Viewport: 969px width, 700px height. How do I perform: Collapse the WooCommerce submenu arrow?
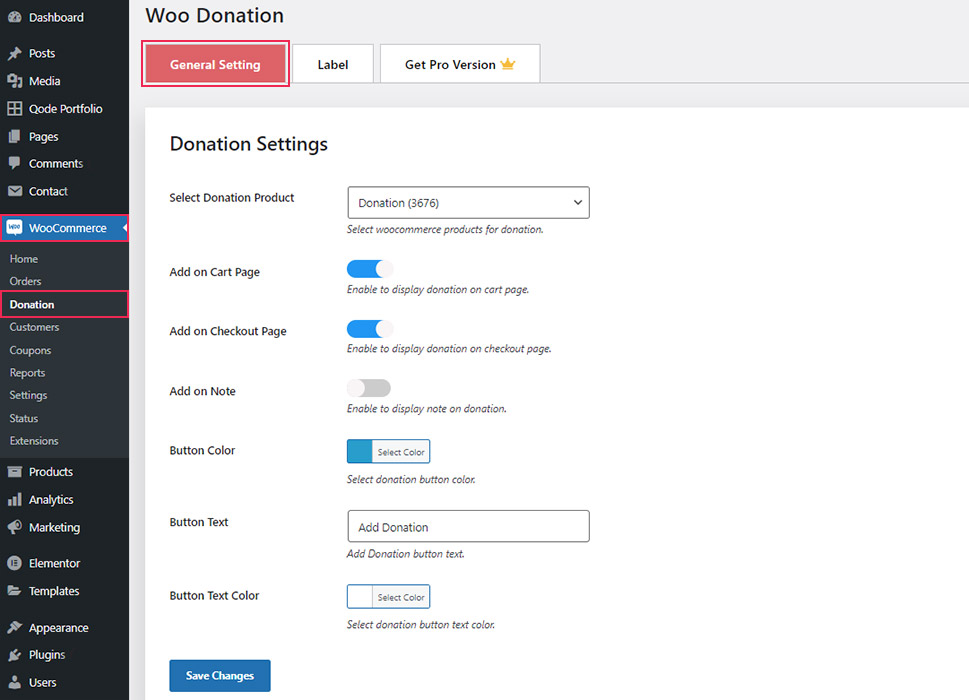[x=125, y=228]
